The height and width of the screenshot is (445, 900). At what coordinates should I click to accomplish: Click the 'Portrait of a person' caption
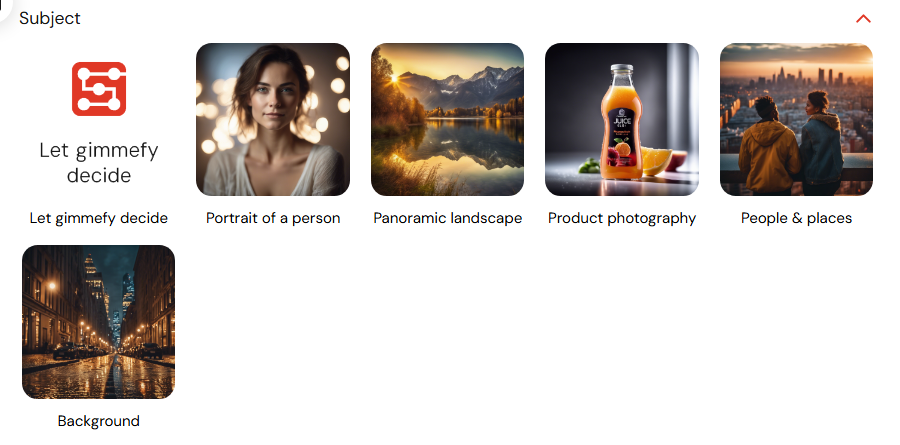(x=273, y=218)
